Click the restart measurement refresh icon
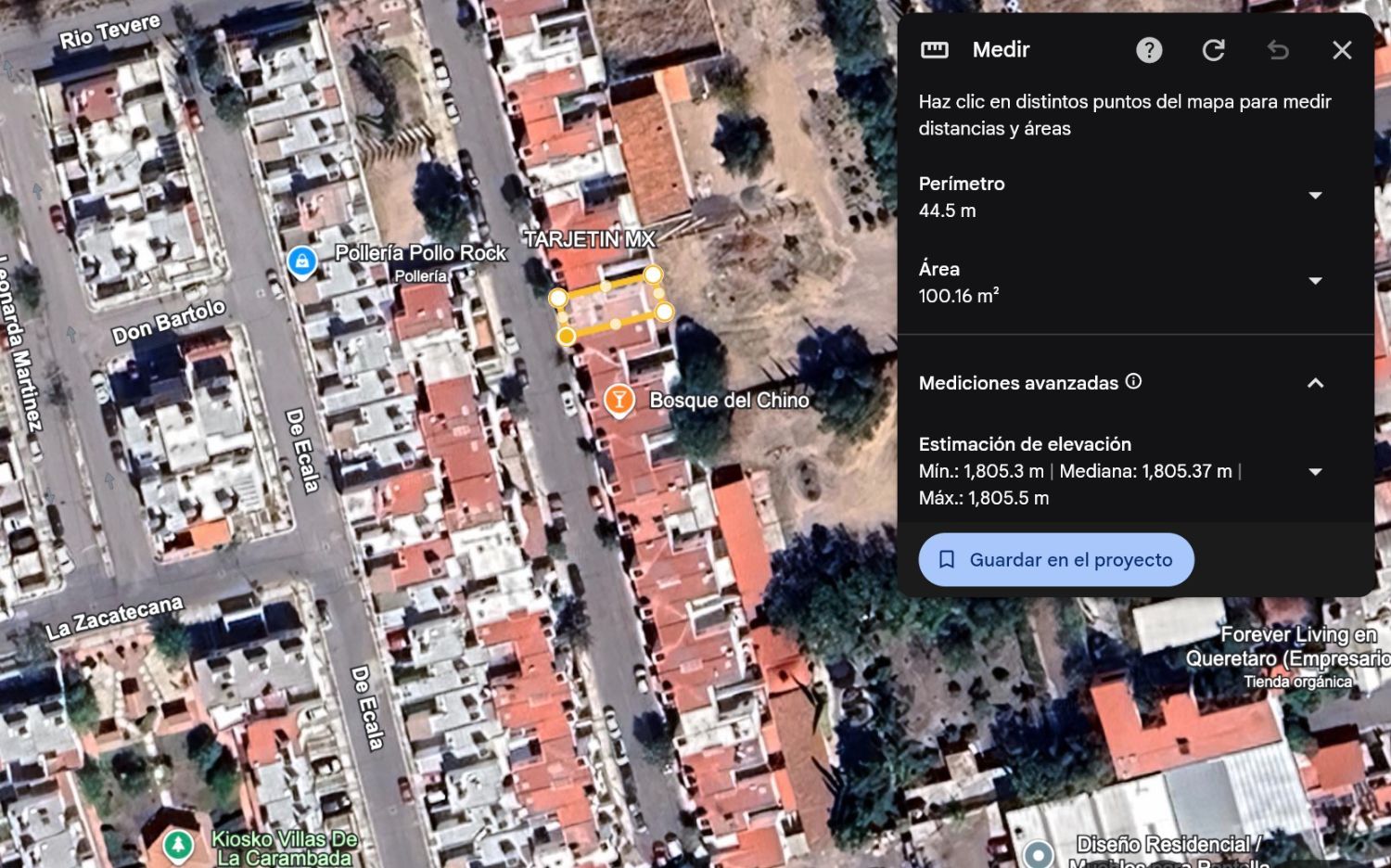The height and width of the screenshot is (868, 1391). 1214,50
